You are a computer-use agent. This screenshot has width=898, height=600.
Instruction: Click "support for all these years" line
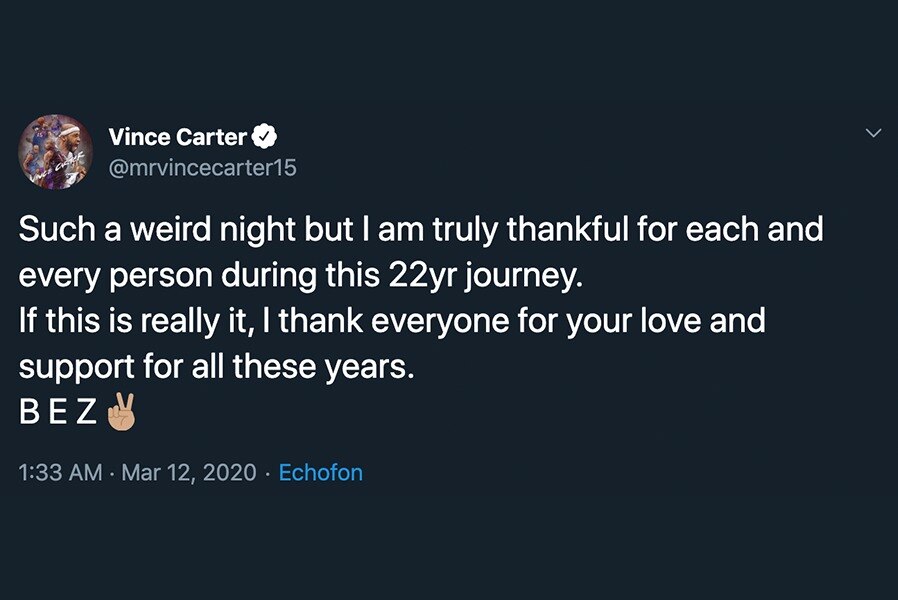click(215, 368)
